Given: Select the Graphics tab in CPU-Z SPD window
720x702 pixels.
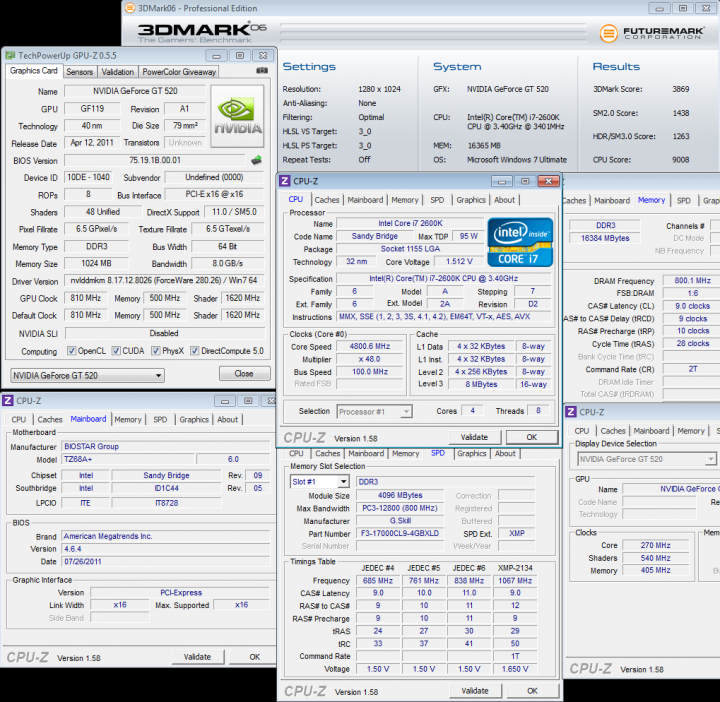Looking at the screenshot, I should pos(472,453).
